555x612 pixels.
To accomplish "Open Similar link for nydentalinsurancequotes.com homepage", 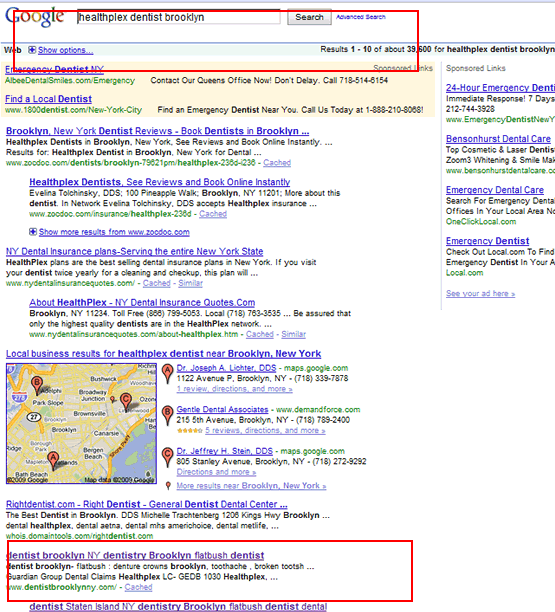I will (x=190, y=283).
